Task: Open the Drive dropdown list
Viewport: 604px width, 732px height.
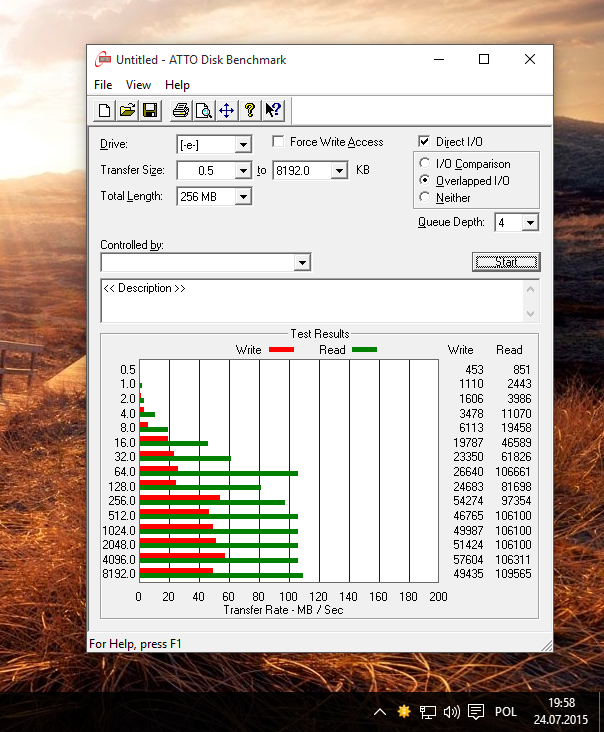Action: tap(243, 145)
